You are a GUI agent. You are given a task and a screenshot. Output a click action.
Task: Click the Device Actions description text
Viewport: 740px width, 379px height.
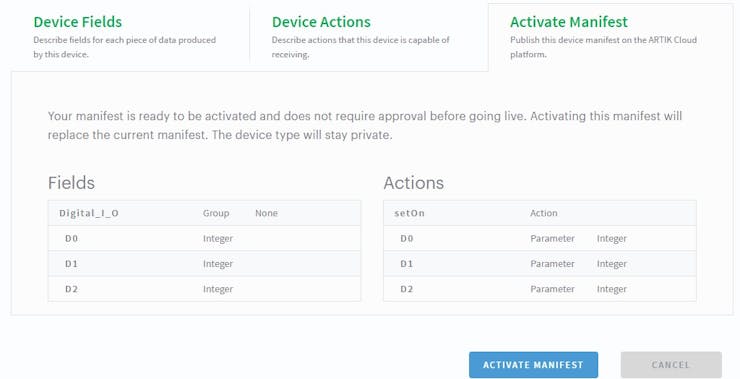(361, 47)
